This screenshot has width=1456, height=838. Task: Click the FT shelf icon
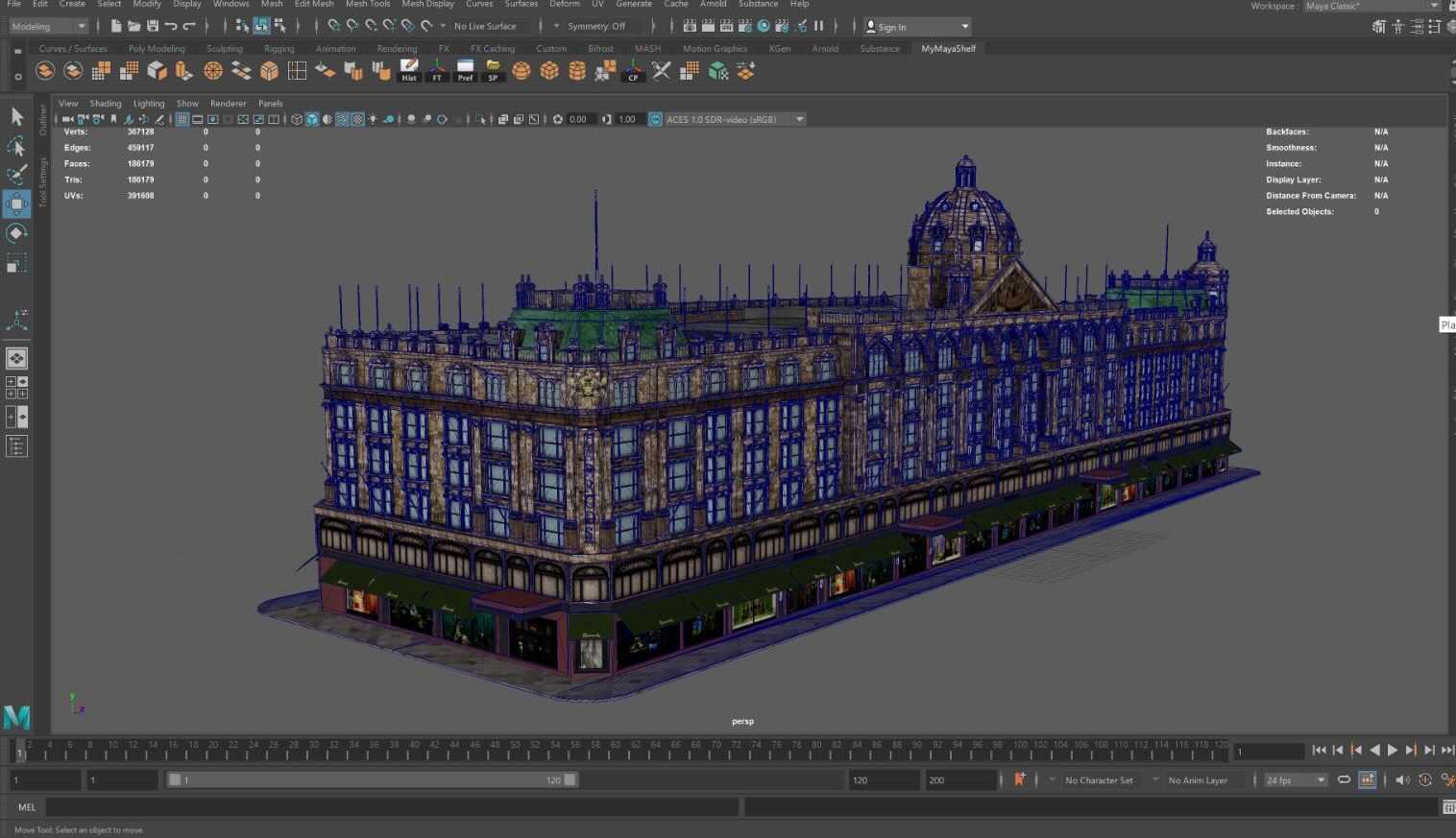tap(437, 70)
